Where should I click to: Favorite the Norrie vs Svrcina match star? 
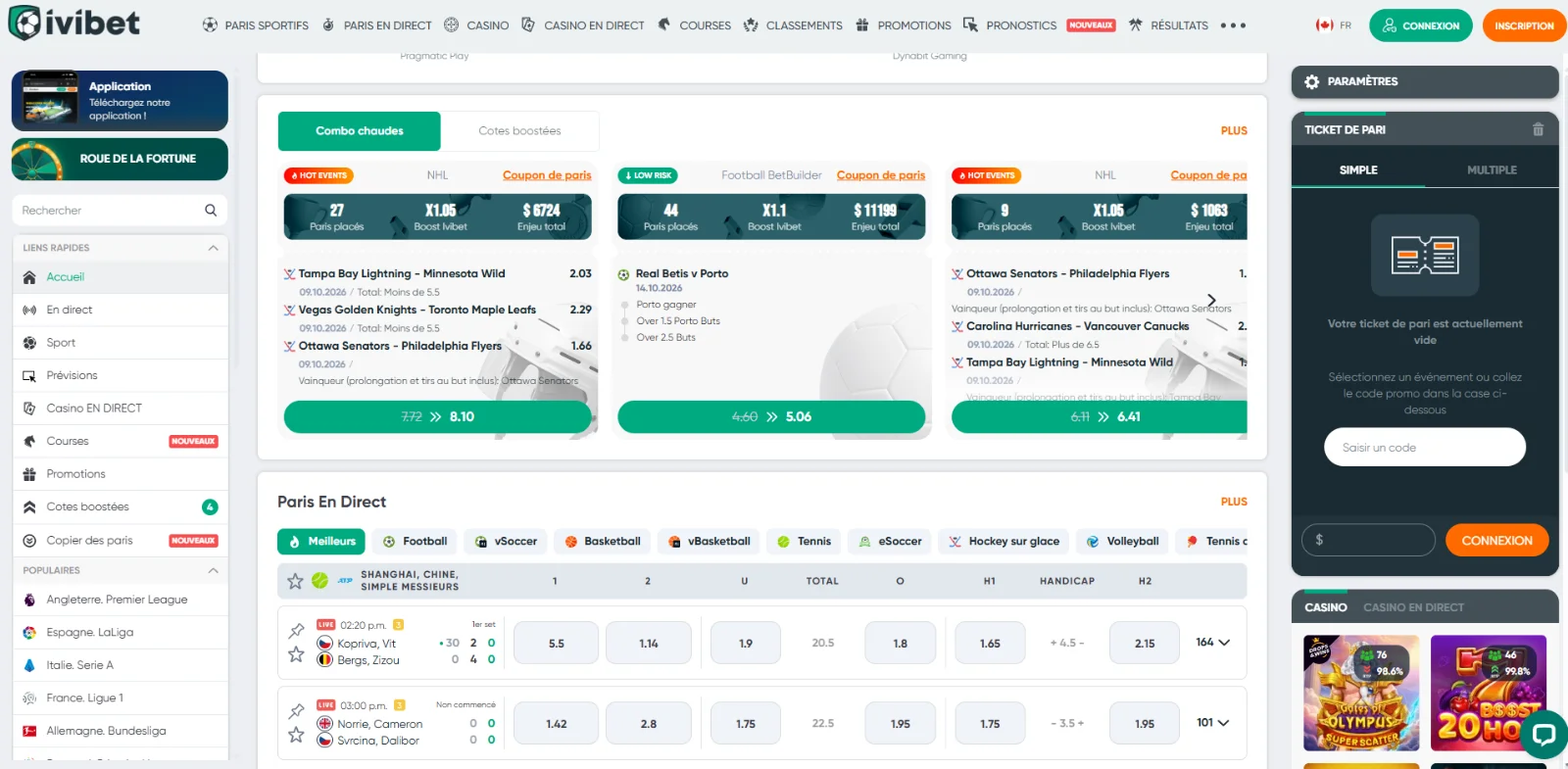296,735
